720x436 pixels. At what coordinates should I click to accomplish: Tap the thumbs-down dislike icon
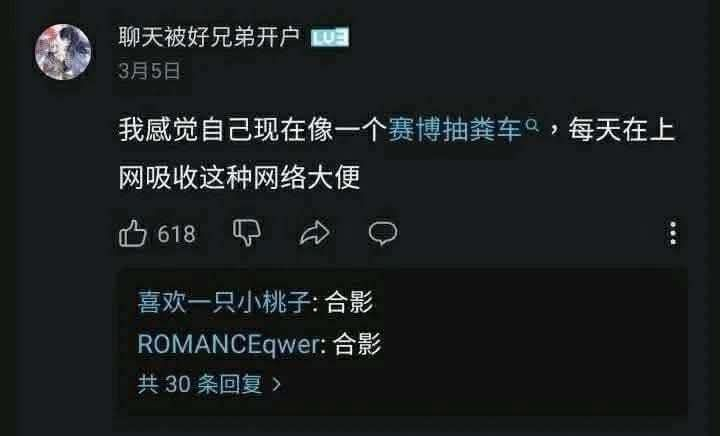pyautogui.click(x=247, y=233)
